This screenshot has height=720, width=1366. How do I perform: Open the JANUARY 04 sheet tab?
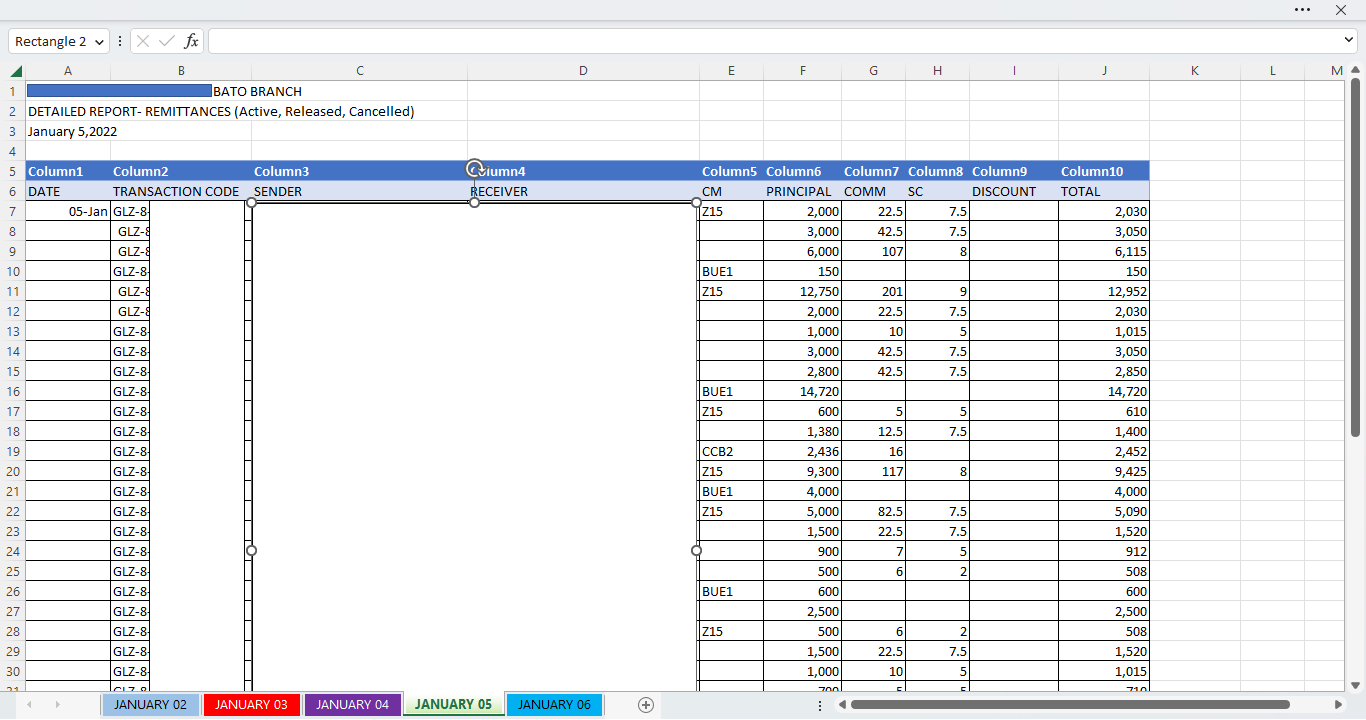(x=352, y=705)
